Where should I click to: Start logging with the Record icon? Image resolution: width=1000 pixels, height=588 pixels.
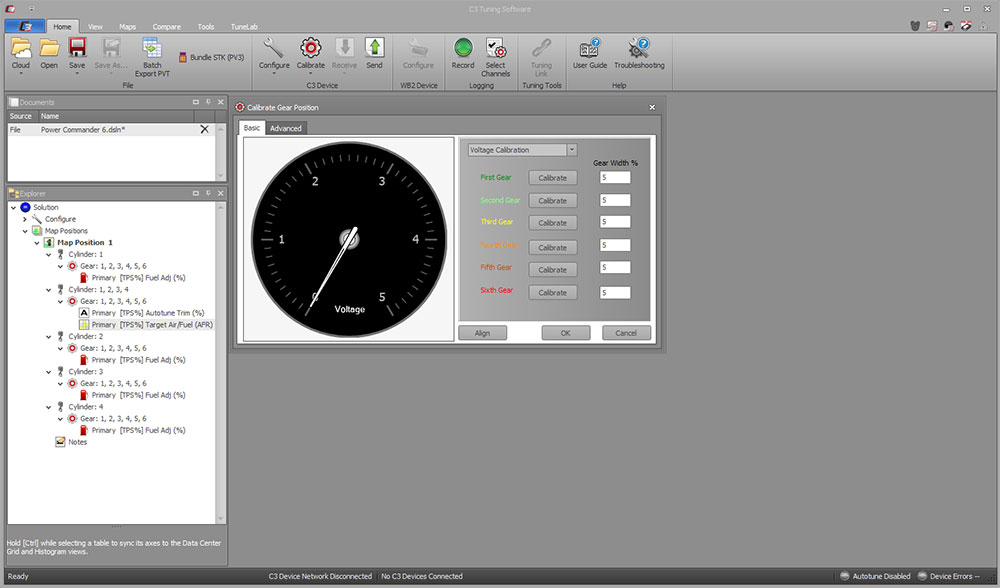coord(463,47)
